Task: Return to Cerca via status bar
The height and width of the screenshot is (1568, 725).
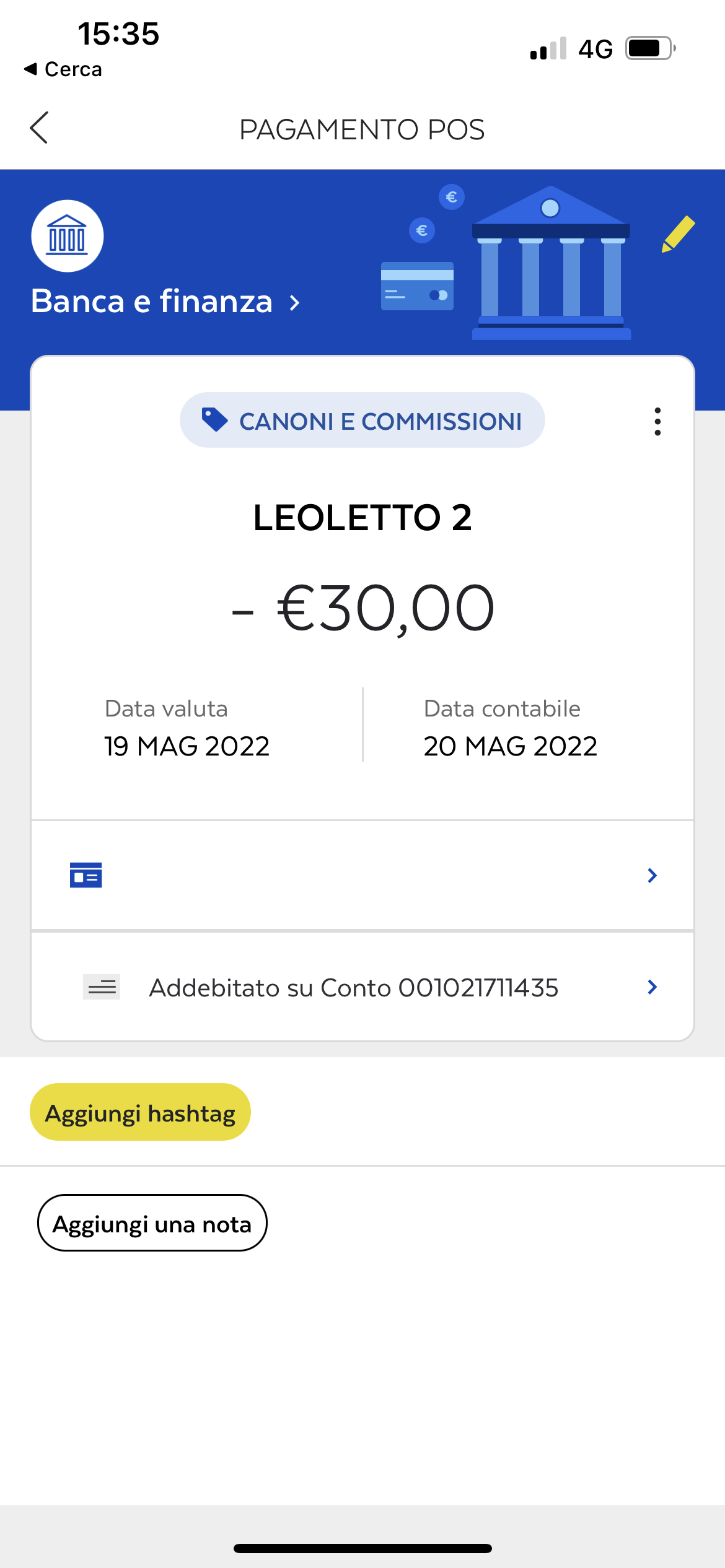Action: point(63,69)
